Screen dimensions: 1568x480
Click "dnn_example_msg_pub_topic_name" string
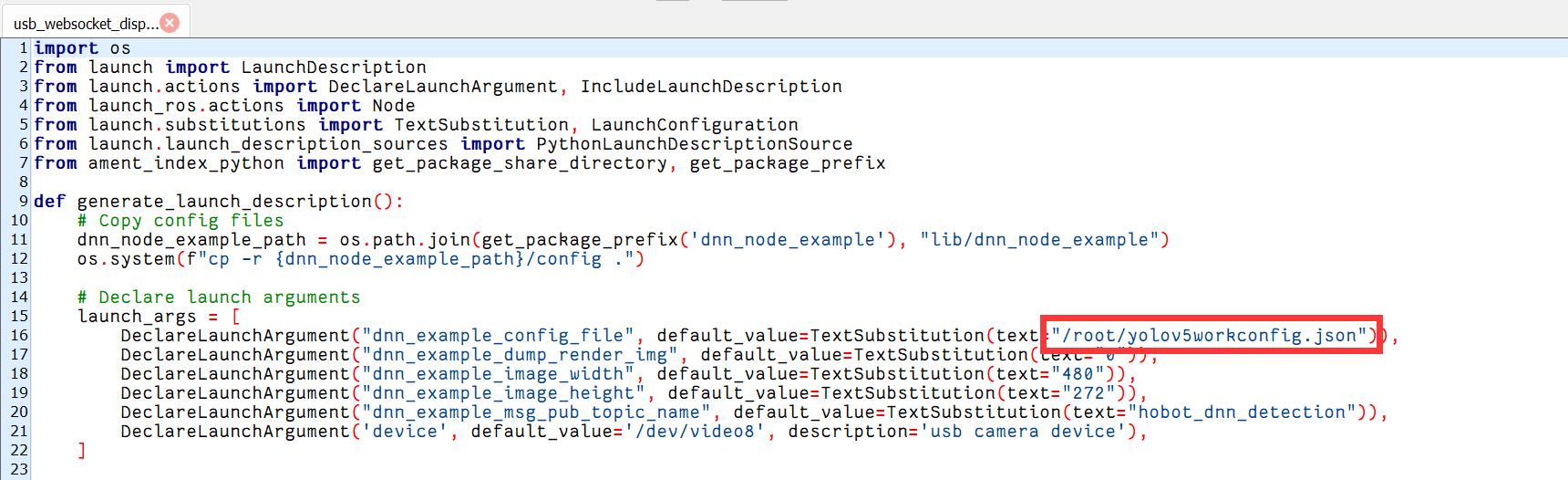pyautogui.click(x=536, y=412)
